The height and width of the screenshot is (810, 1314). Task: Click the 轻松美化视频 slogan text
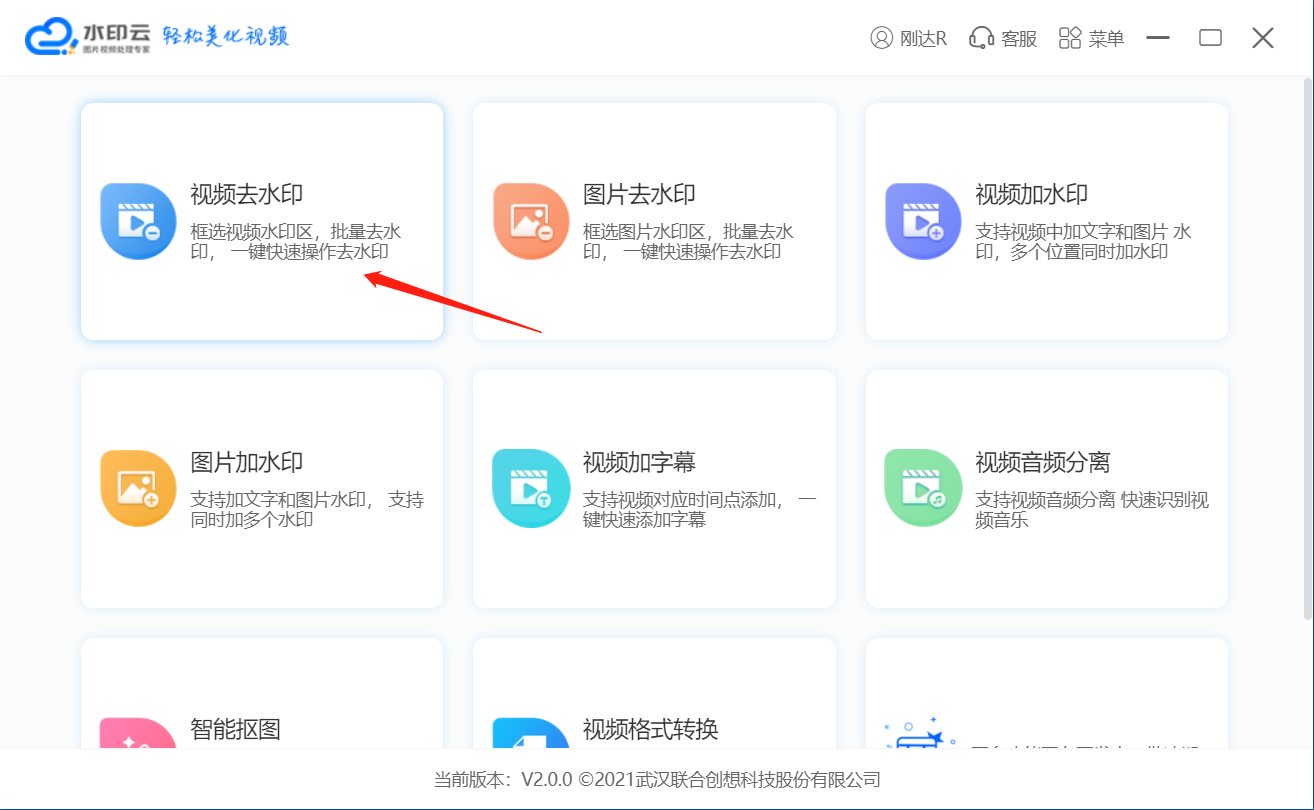pyautogui.click(x=226, y=37)
